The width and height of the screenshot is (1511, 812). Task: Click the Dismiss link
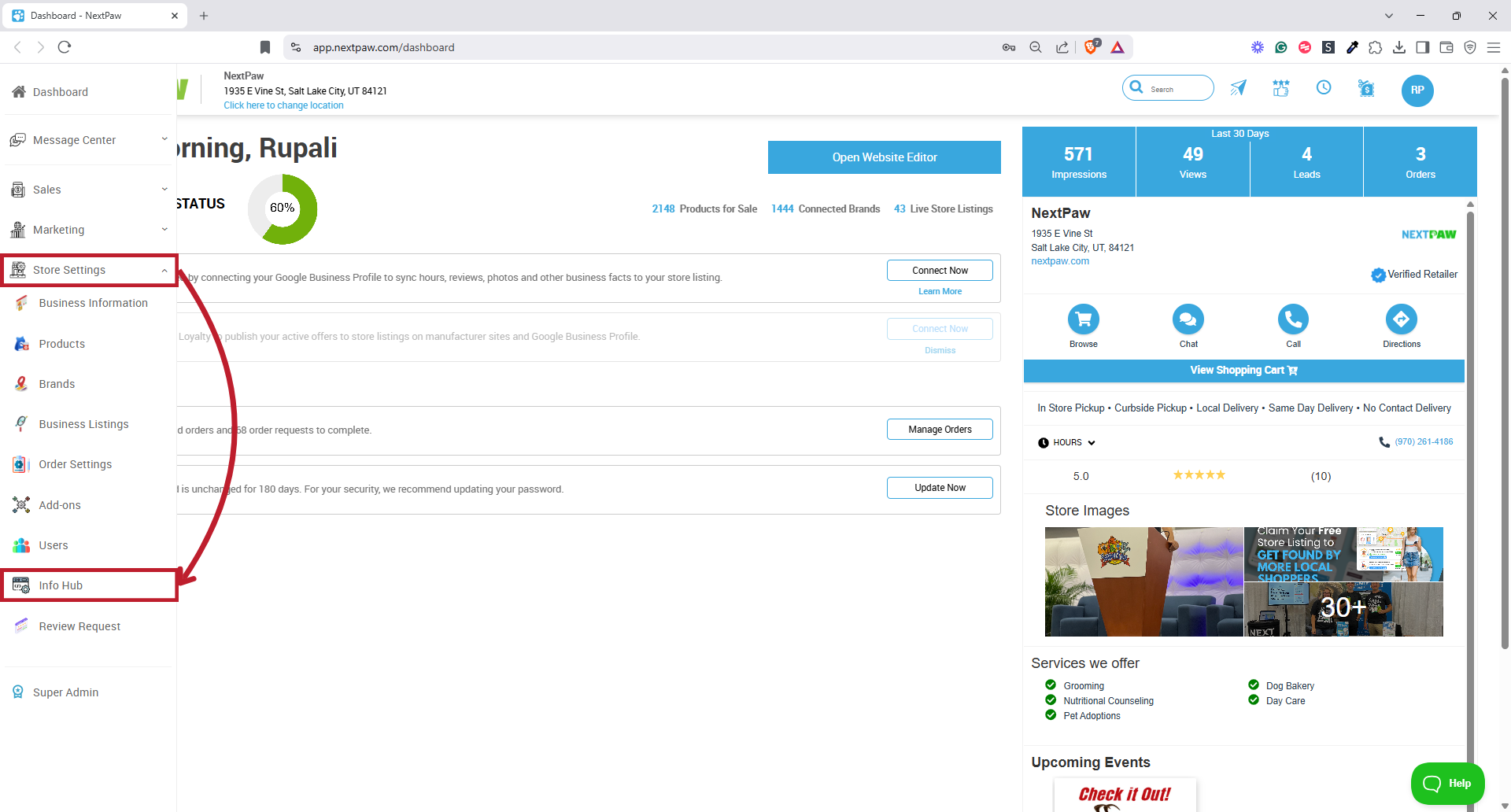click(940, 350)
